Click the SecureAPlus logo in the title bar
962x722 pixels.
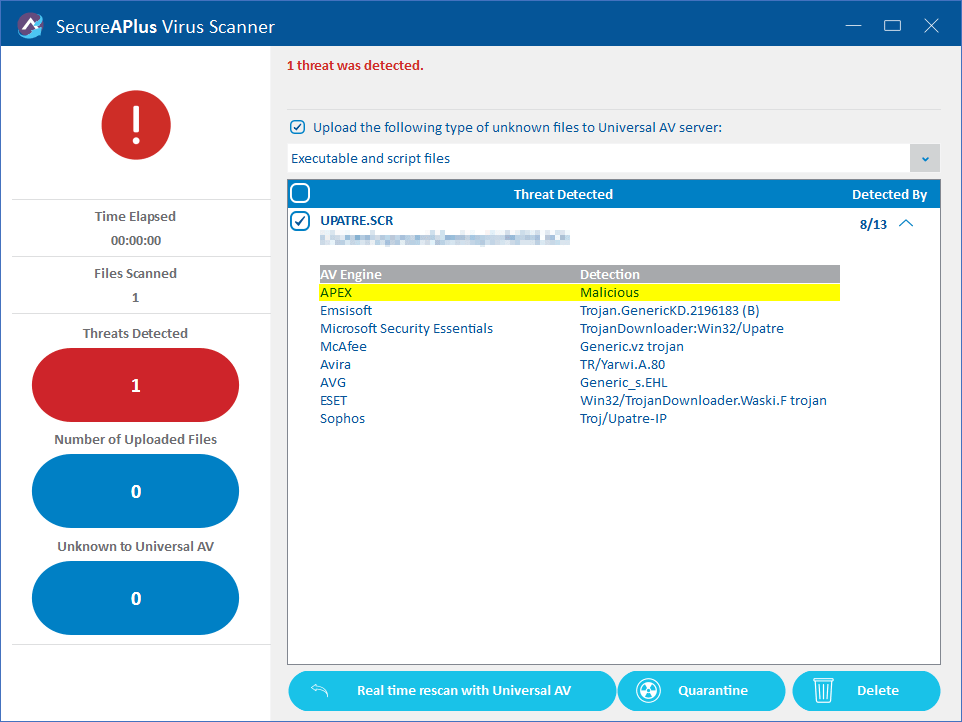tap(29, 24)
